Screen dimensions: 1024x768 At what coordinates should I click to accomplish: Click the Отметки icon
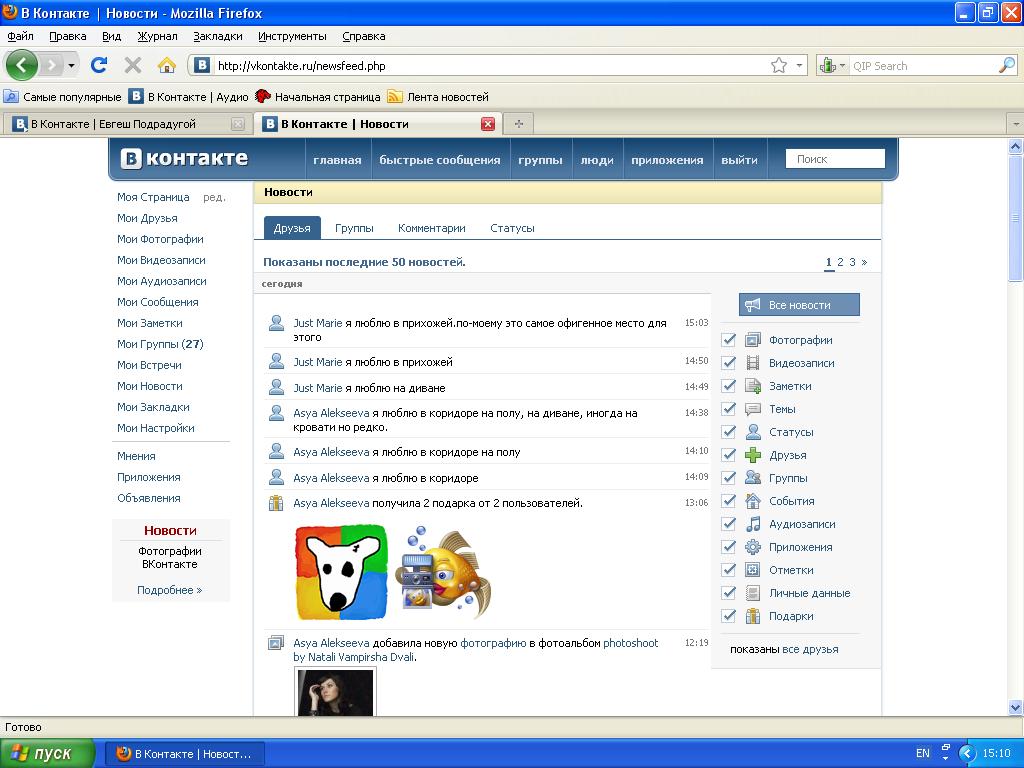(x=753, y=570)
